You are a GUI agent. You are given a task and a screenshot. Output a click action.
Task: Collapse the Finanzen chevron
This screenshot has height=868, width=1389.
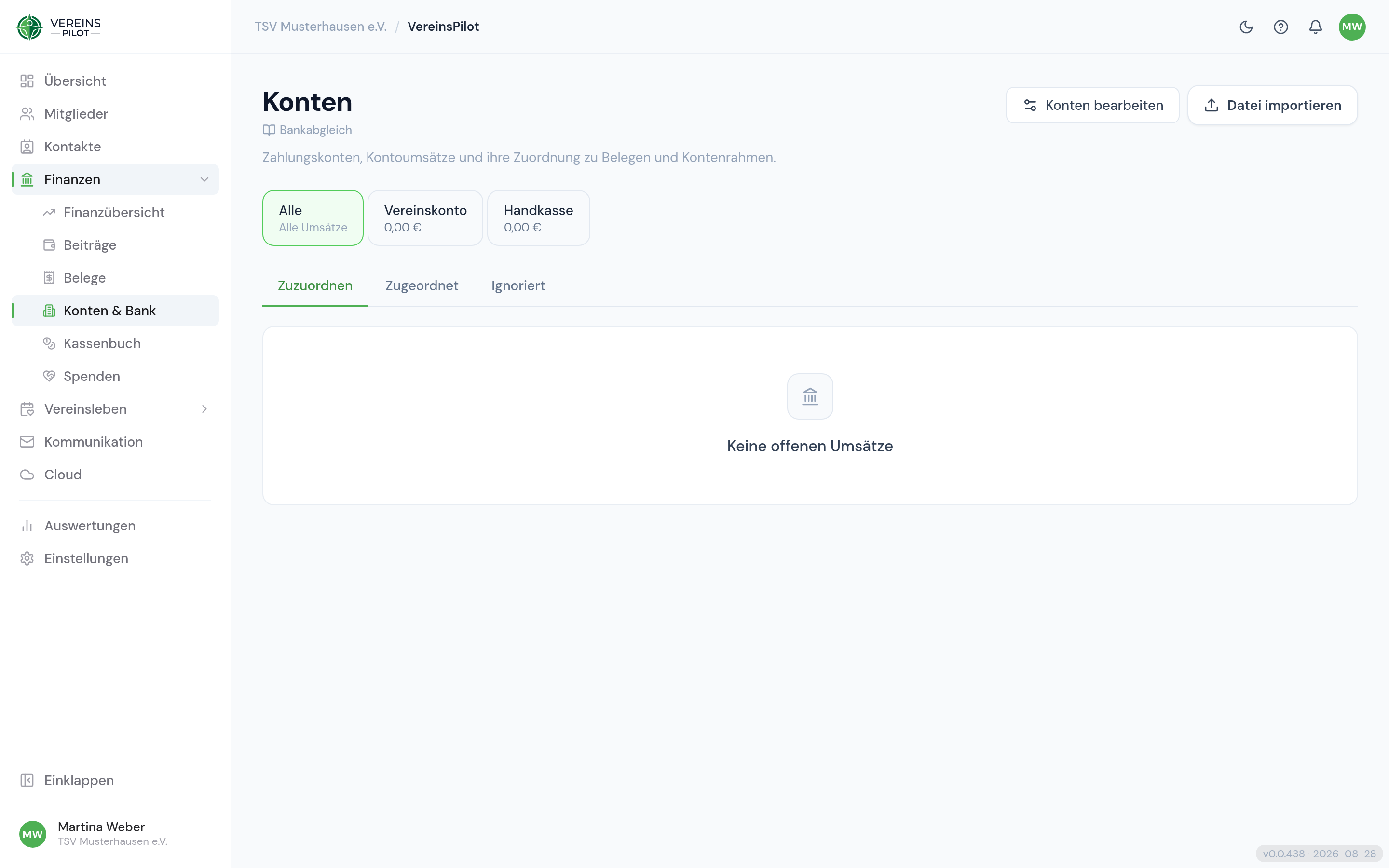pos(204,180)
